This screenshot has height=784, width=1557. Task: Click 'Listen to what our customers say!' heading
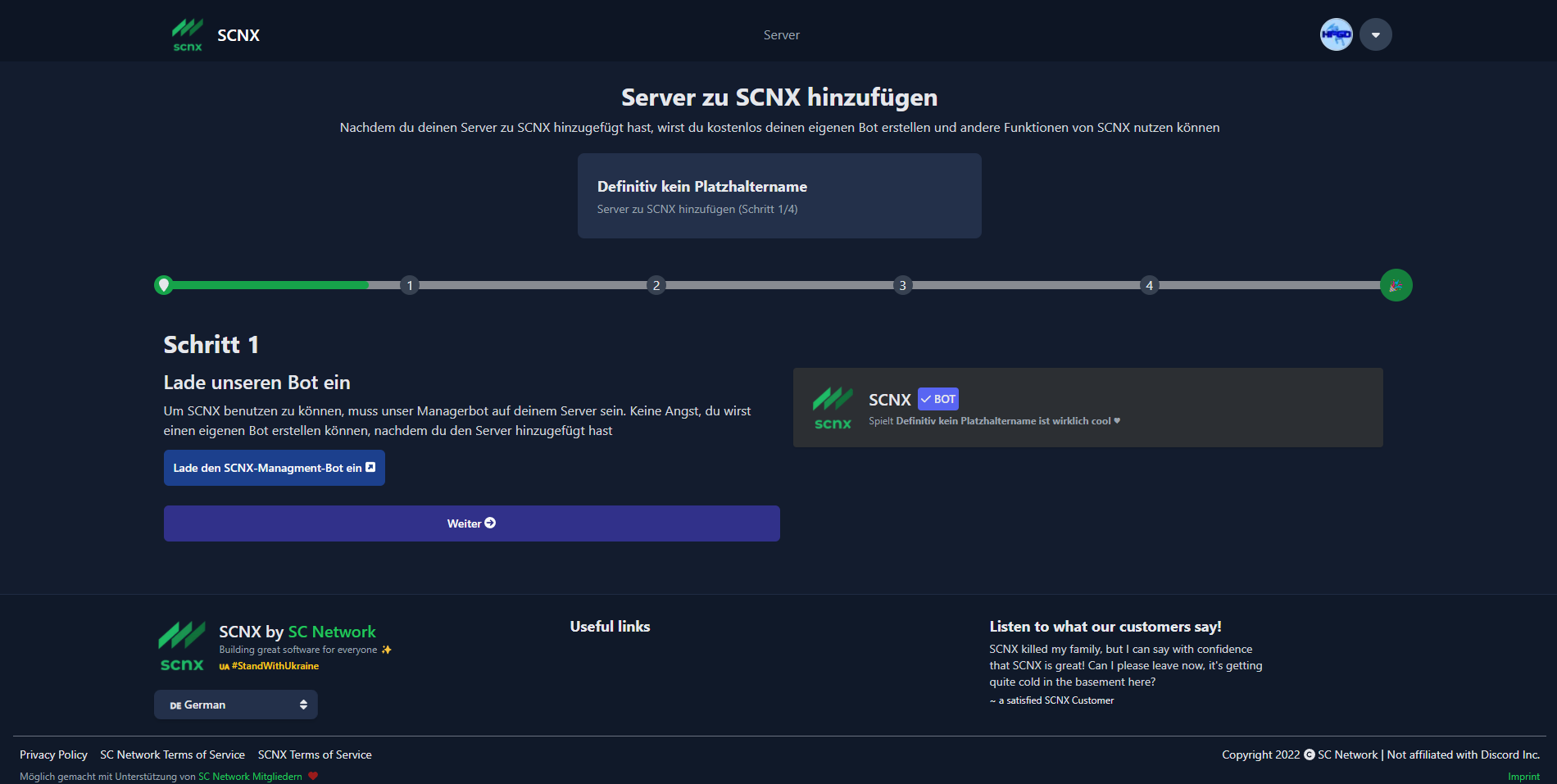[x=1105, y=627]
